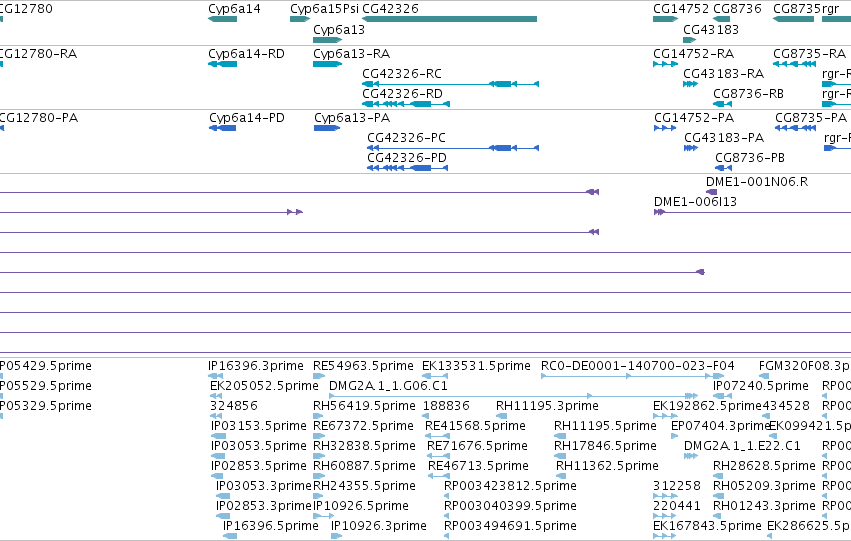
Task: Select the IP16396.3prime EST label
Action: 256,366
